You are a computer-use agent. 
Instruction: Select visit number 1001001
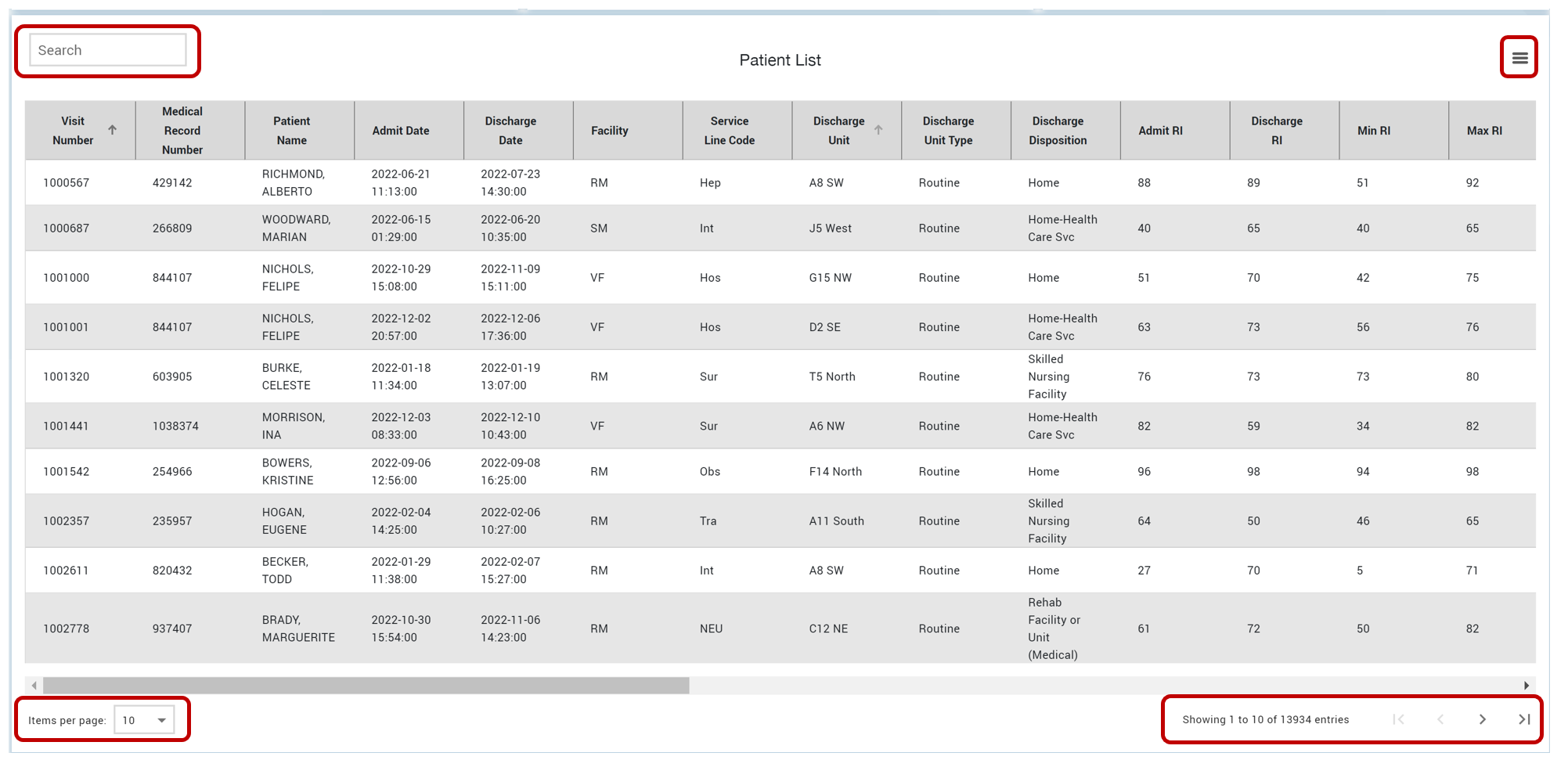tap(66, 326)
